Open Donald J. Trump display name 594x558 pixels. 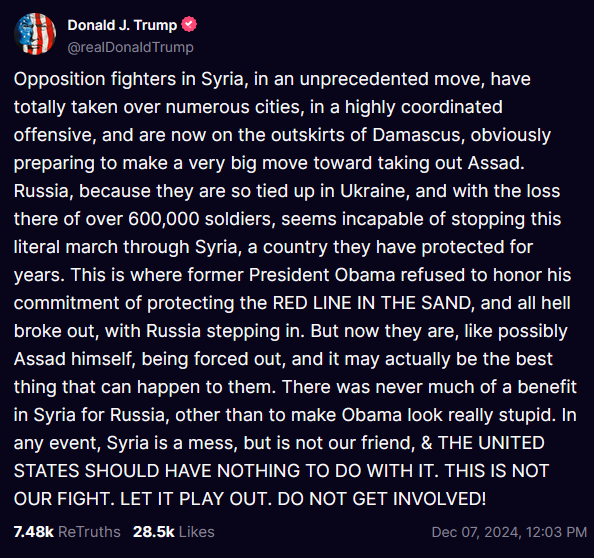point(122,25)
